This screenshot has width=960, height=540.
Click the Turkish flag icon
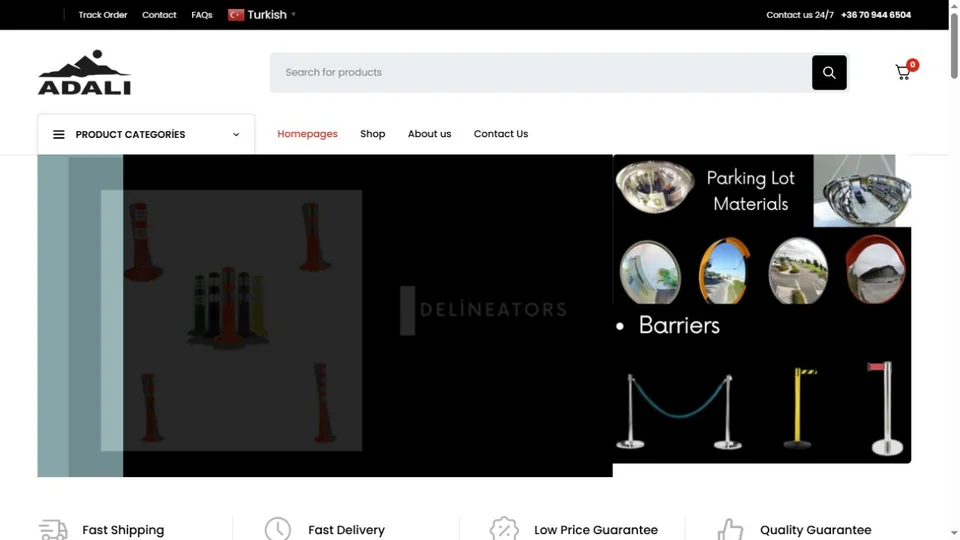click(x=236, y=15)
